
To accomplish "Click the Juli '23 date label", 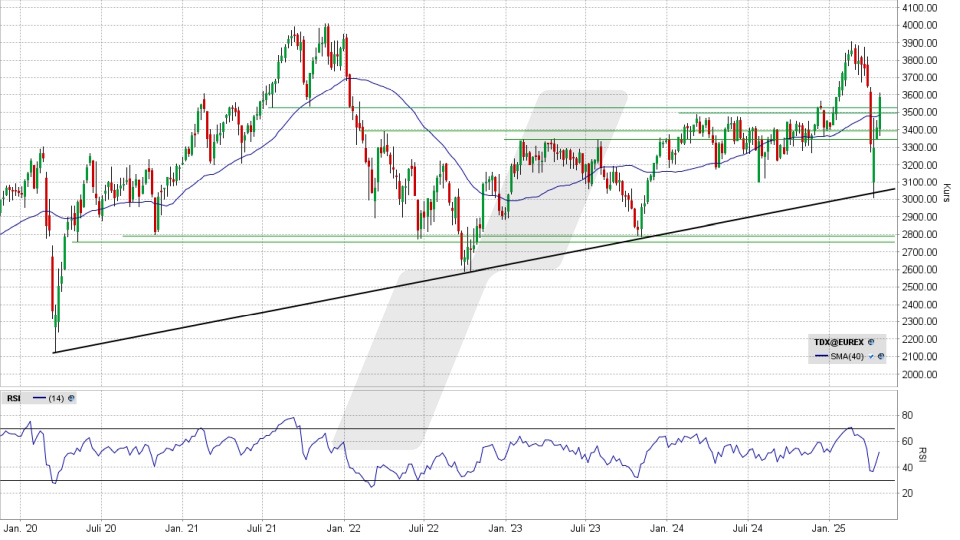I will (586, 528).
